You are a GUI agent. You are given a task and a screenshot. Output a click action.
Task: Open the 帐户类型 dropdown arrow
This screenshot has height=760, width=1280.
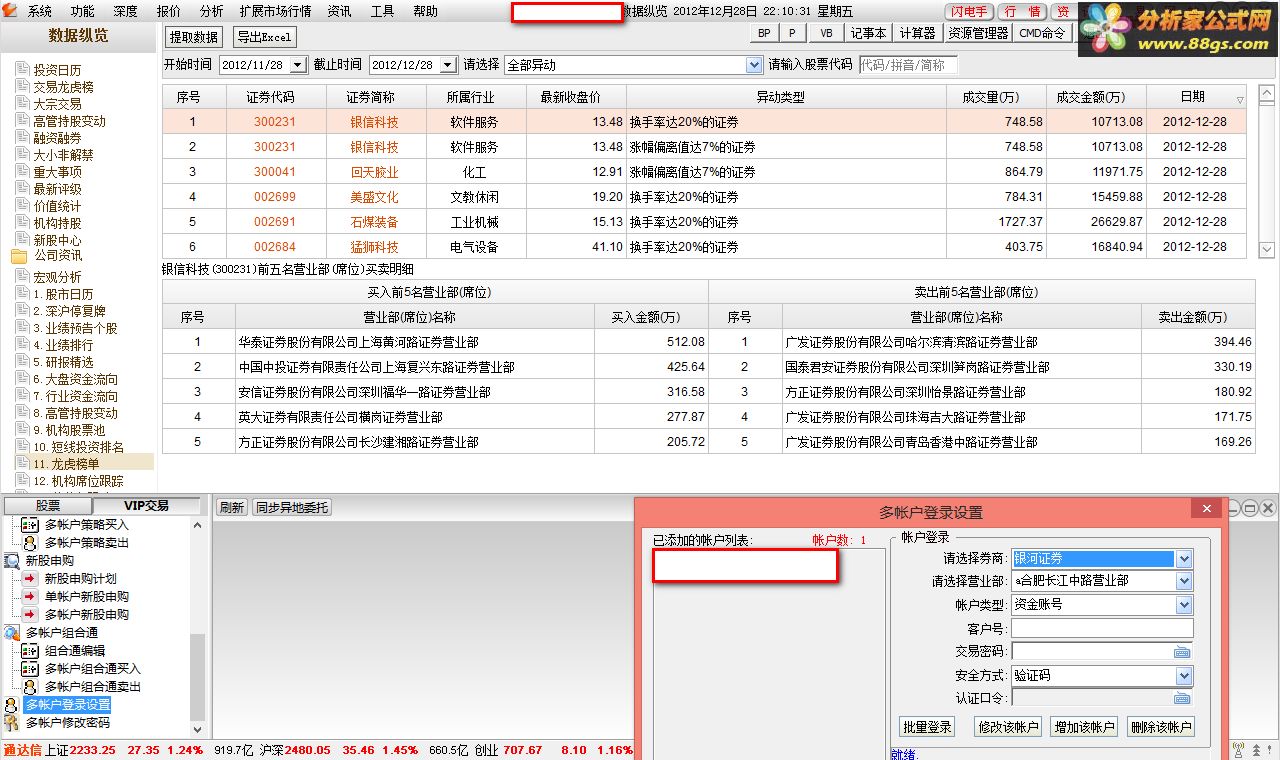click(1184, 605)
